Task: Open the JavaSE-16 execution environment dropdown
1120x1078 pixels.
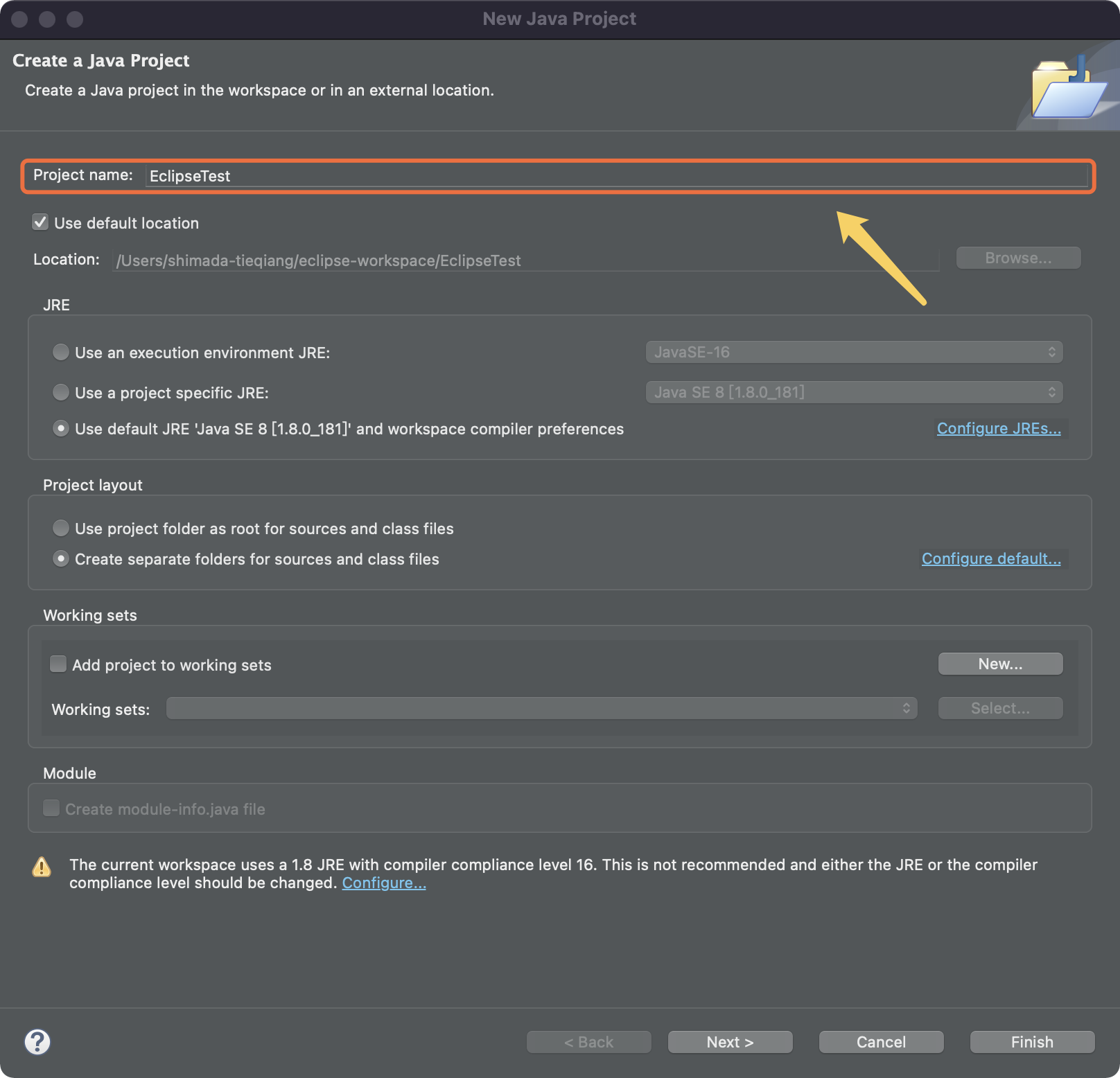Action: pos(854,352)
